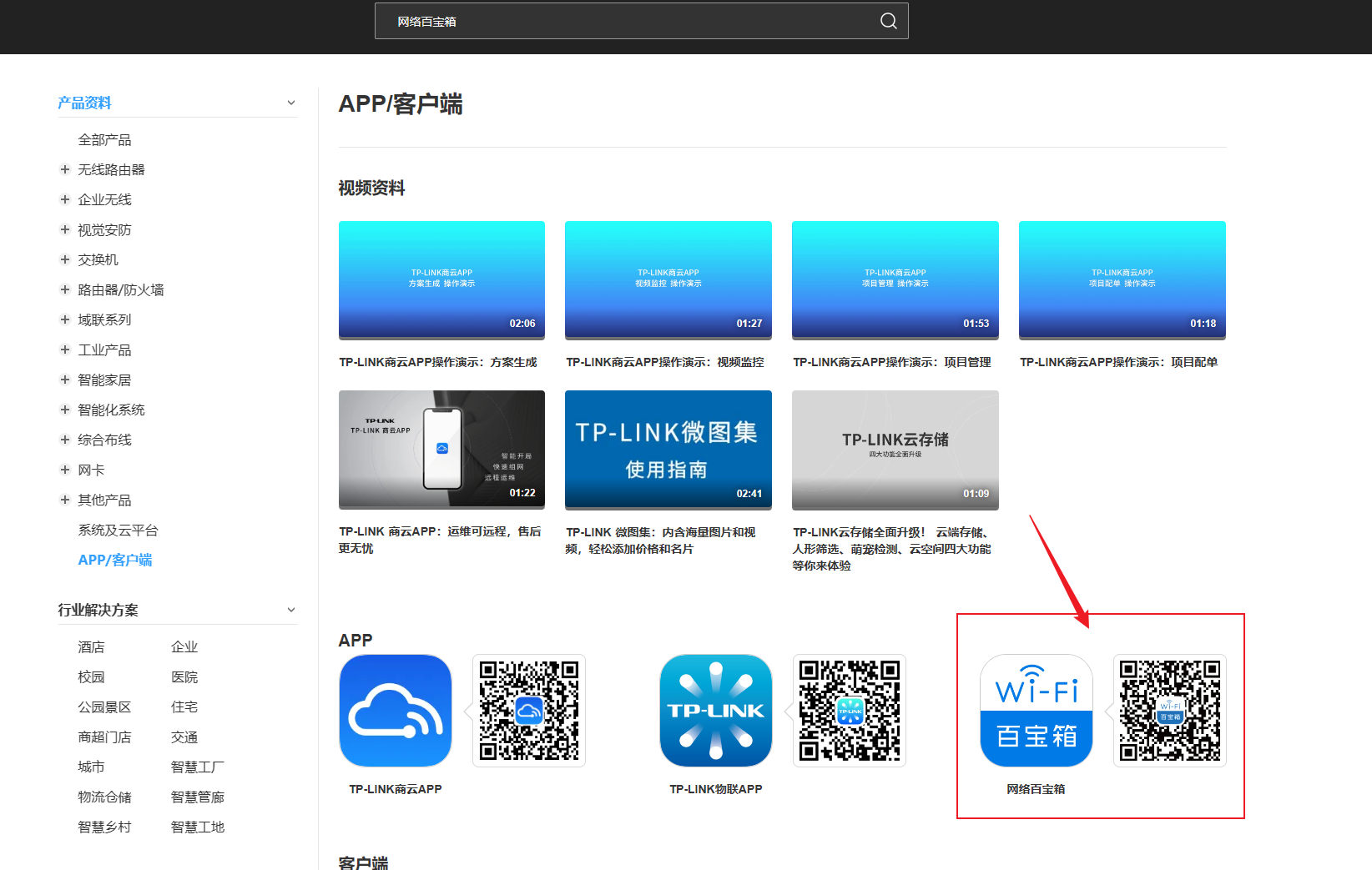
Task: Open the 交换机 category
Action: pos(98,259)
